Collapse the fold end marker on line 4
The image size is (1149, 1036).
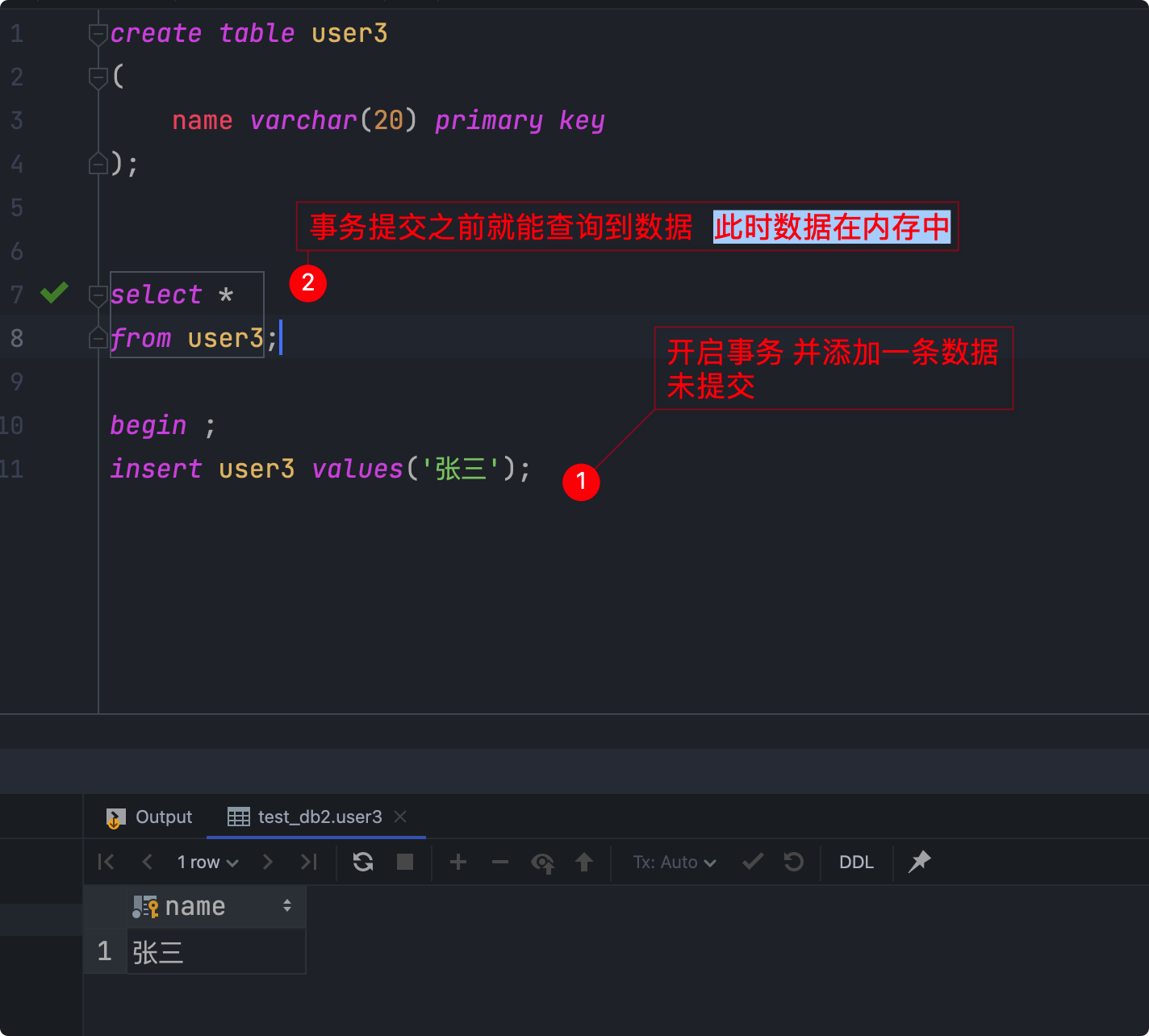(x=98, y=164)
